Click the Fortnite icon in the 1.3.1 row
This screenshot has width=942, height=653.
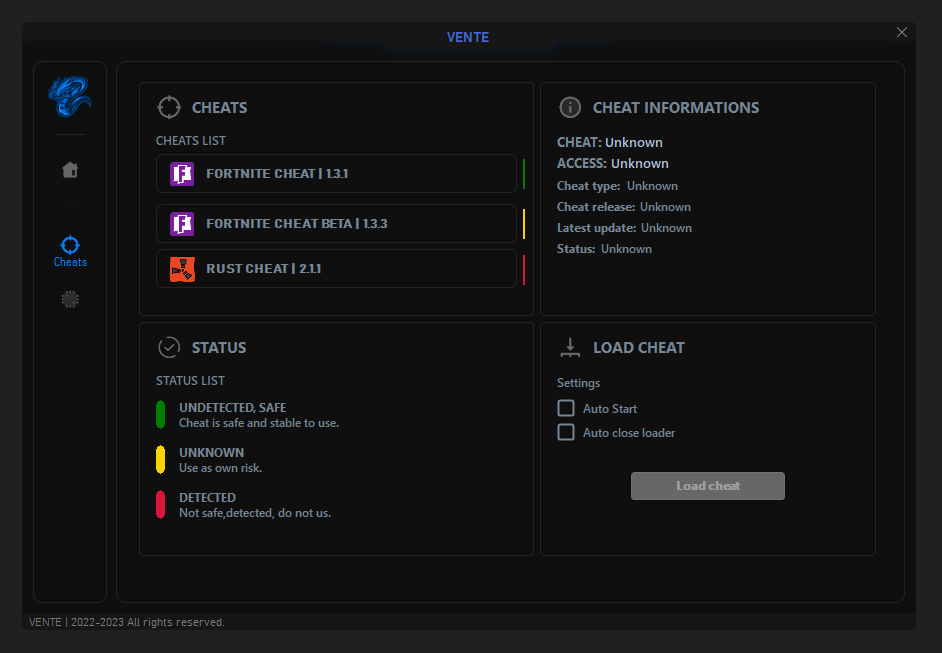[x=182, y=174]
